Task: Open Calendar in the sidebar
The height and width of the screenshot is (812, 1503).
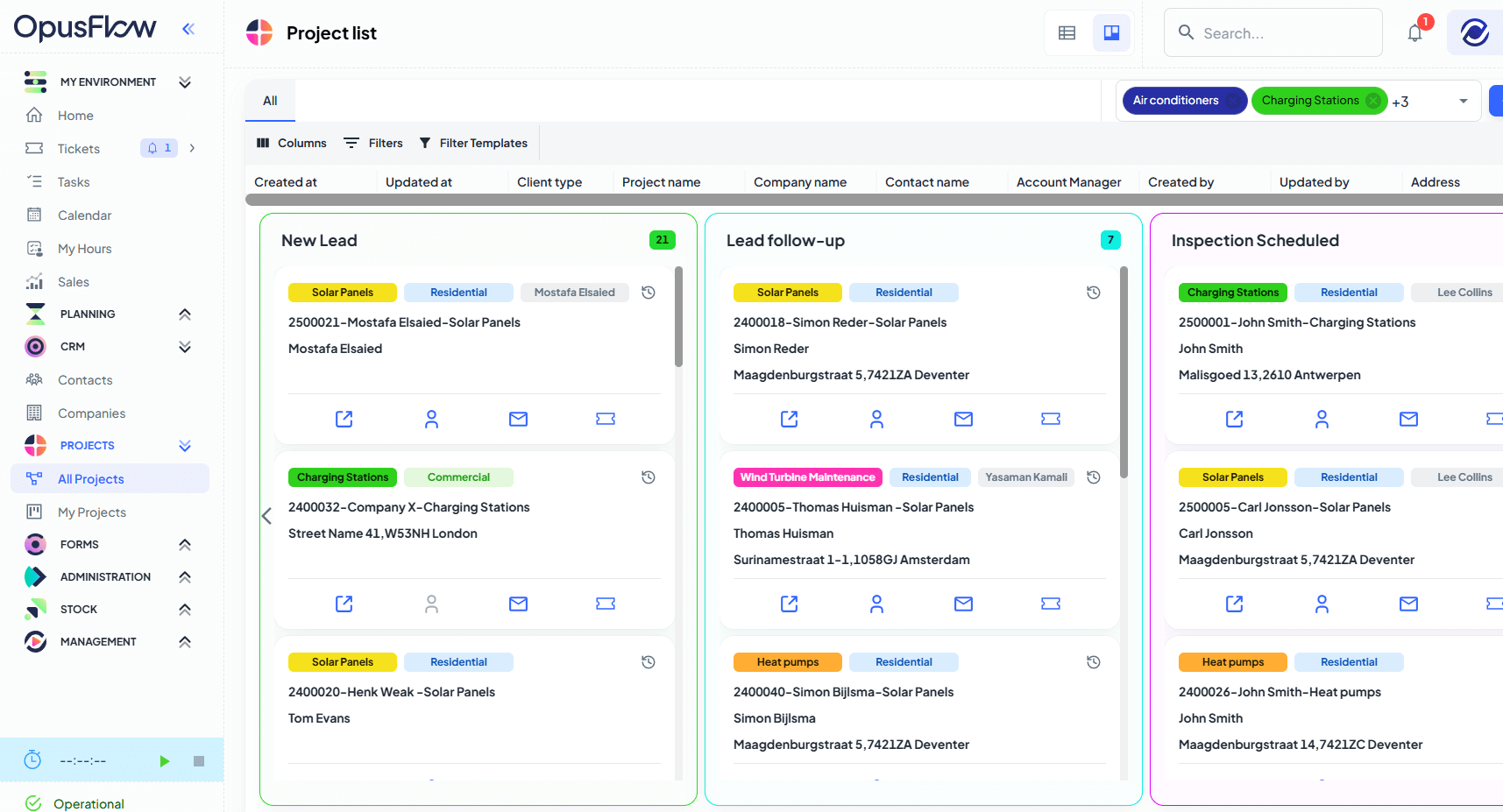Action: click(x=84, y=215)
